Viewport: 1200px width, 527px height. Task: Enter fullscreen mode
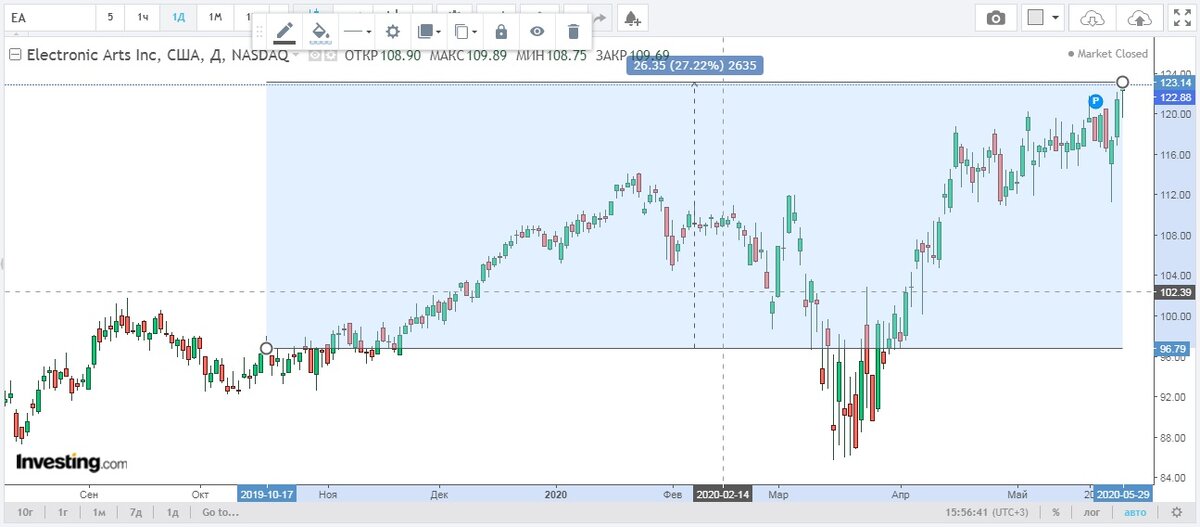click(x=1181, y=18)
